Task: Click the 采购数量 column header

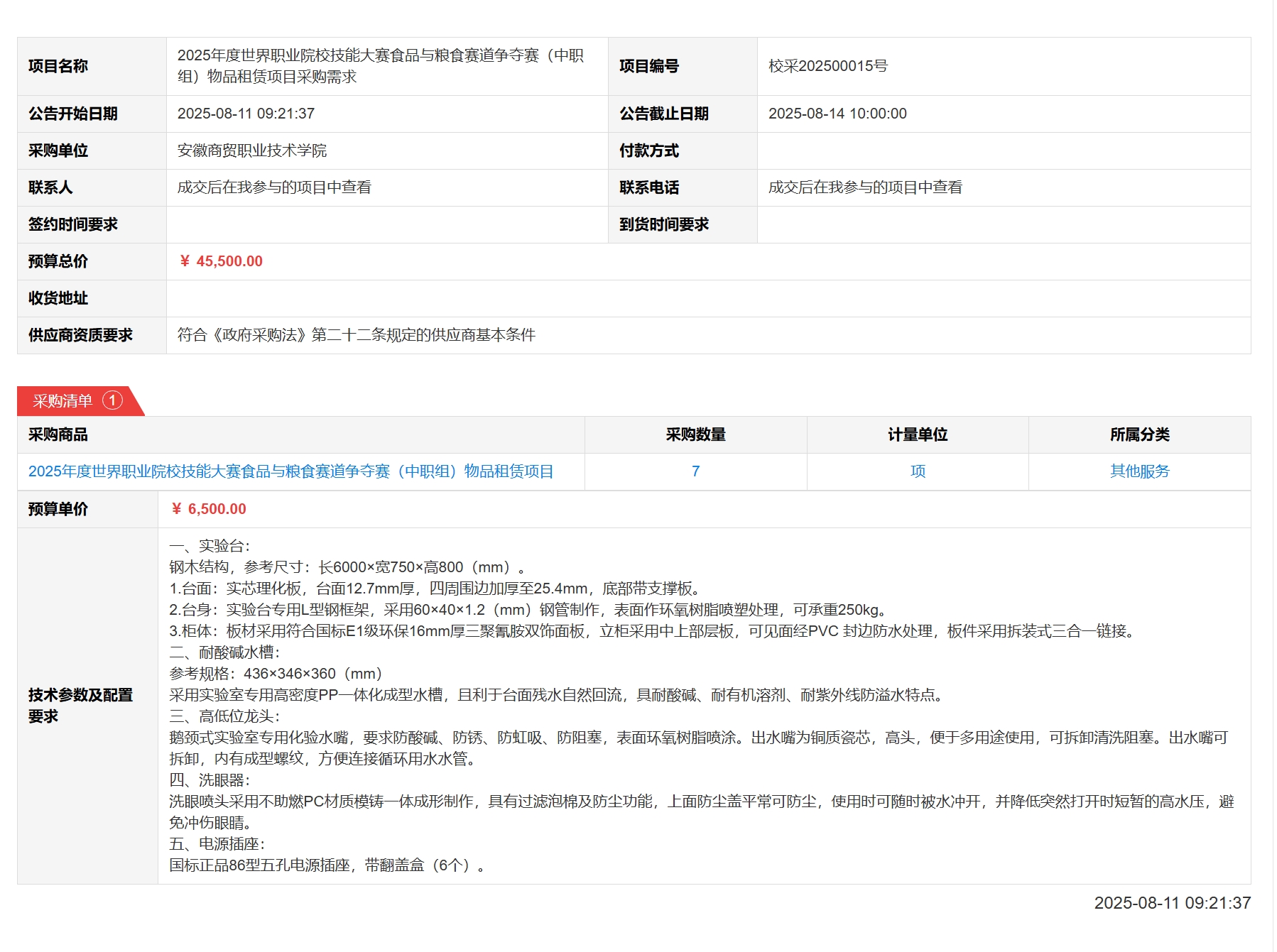Action: (x=695, y=434)
